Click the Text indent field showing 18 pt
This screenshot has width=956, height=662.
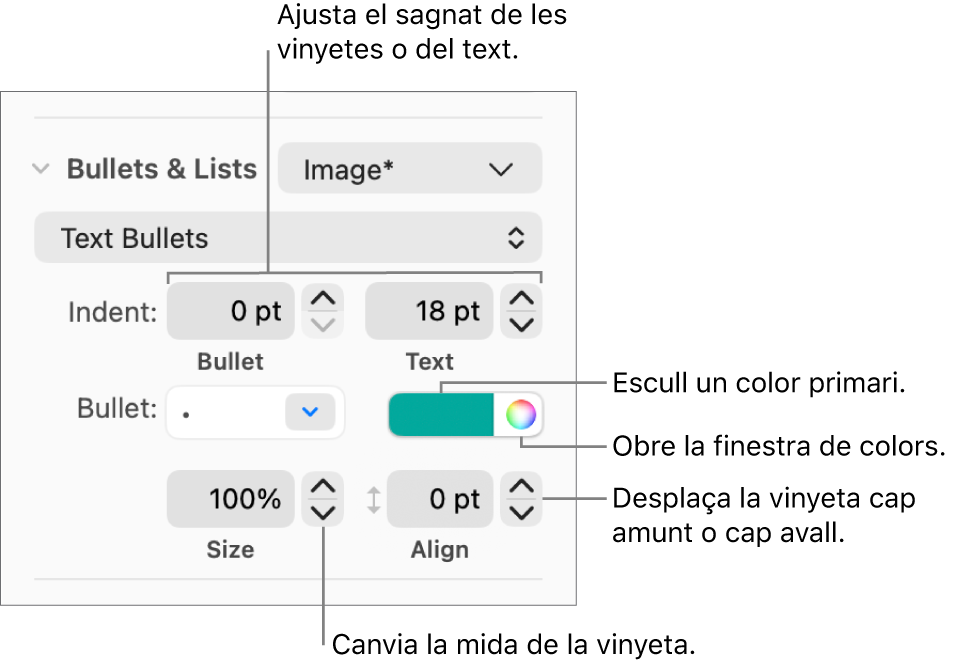[x=429, y=311]
